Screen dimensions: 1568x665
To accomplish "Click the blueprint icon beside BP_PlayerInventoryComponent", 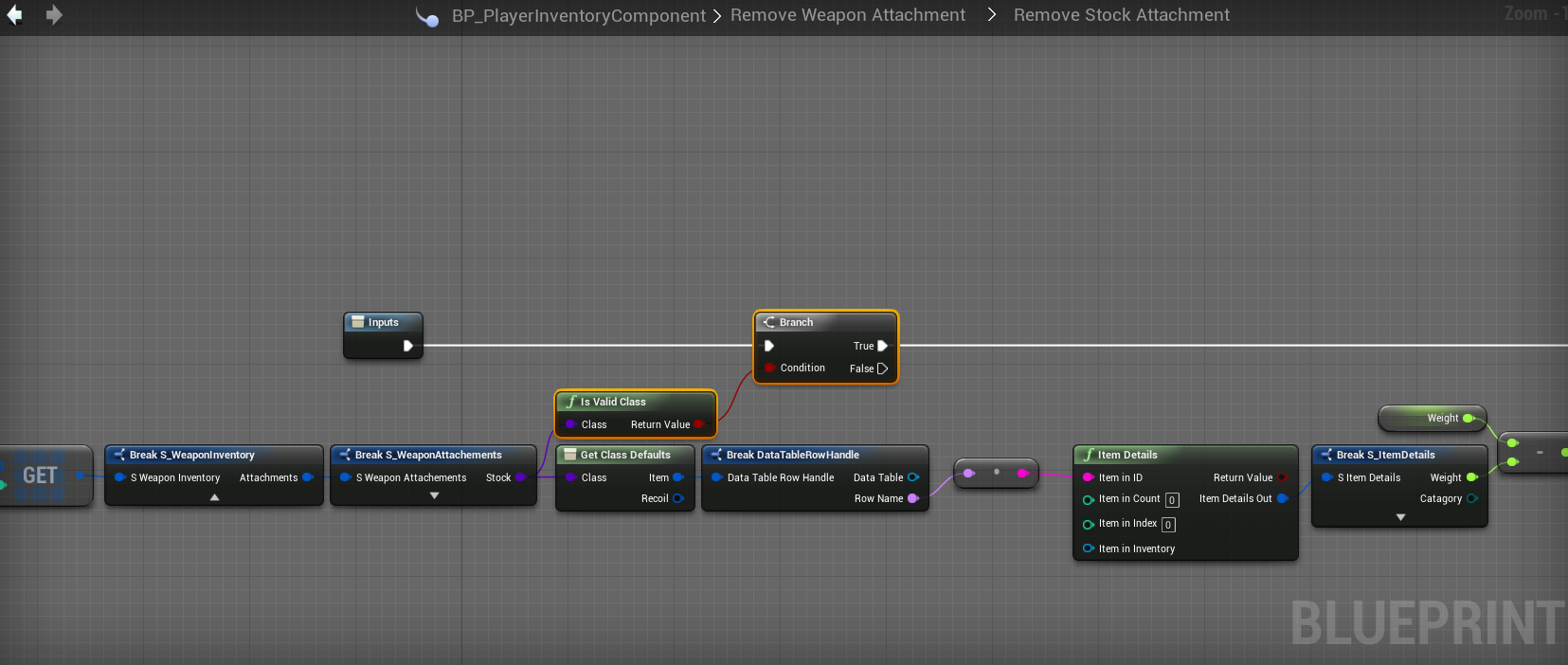I will (x=427, y=16).
